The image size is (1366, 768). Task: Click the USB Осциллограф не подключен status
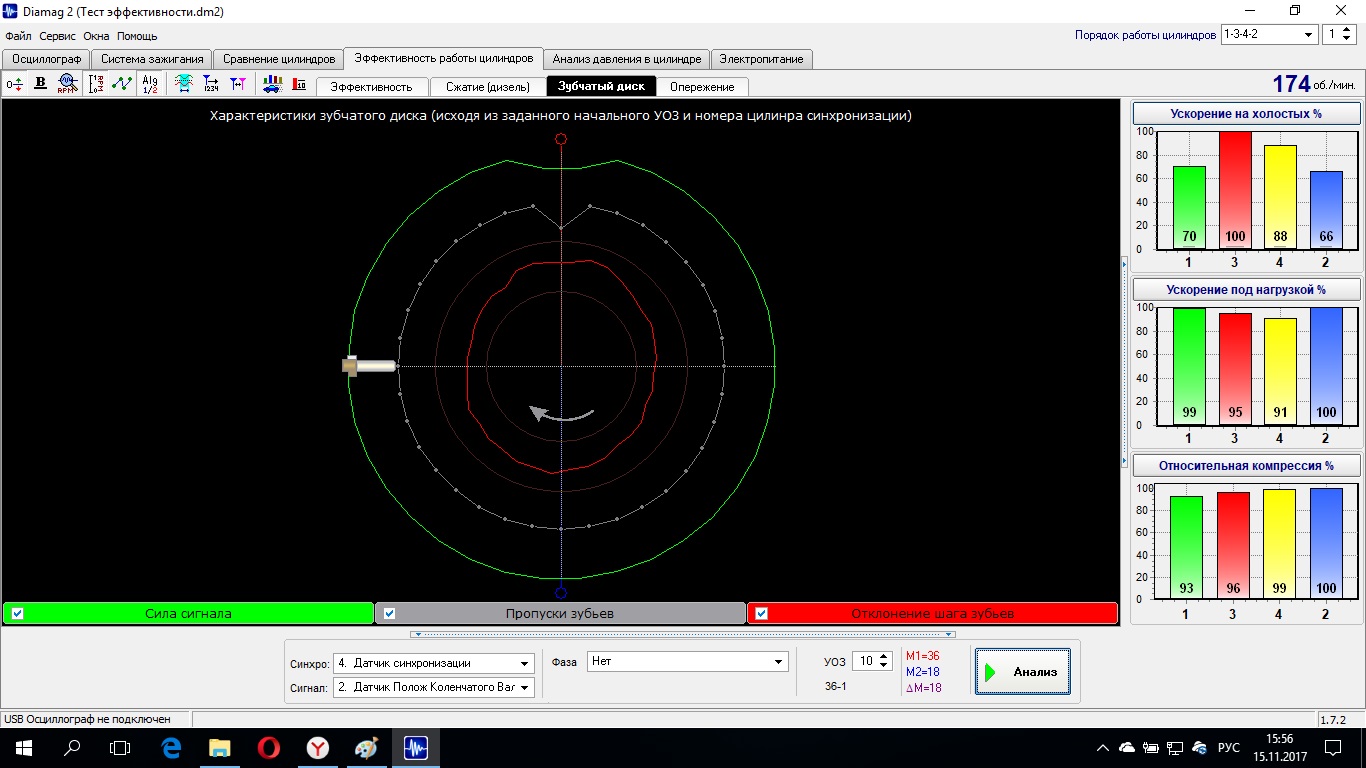[x=88, y=719]
